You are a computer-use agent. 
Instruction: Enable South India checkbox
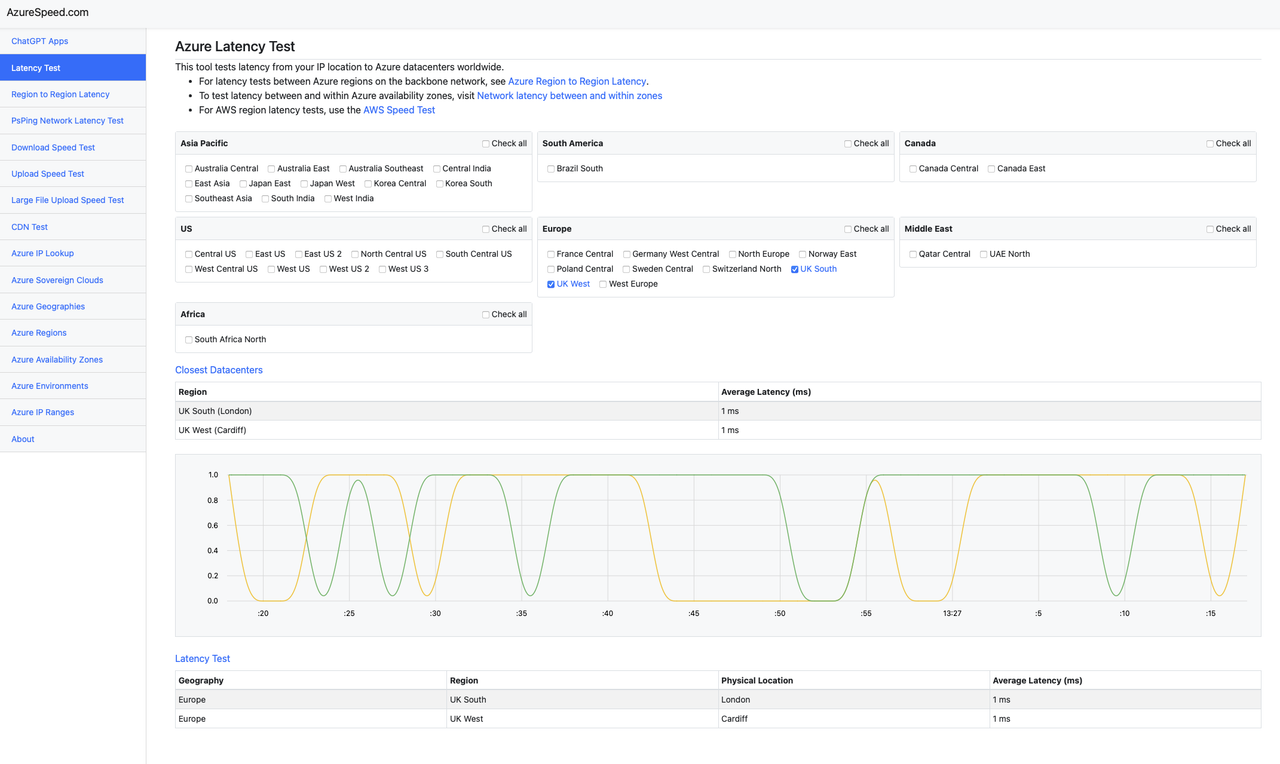tap(266, 199)
